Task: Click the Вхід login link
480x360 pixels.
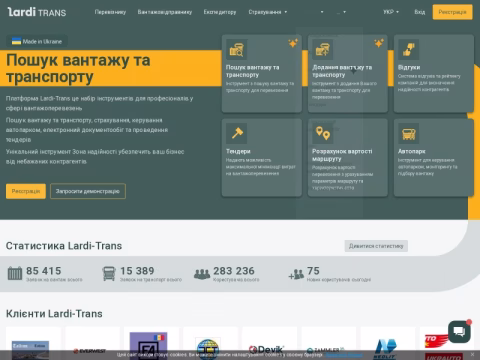Action: [420, 12]
